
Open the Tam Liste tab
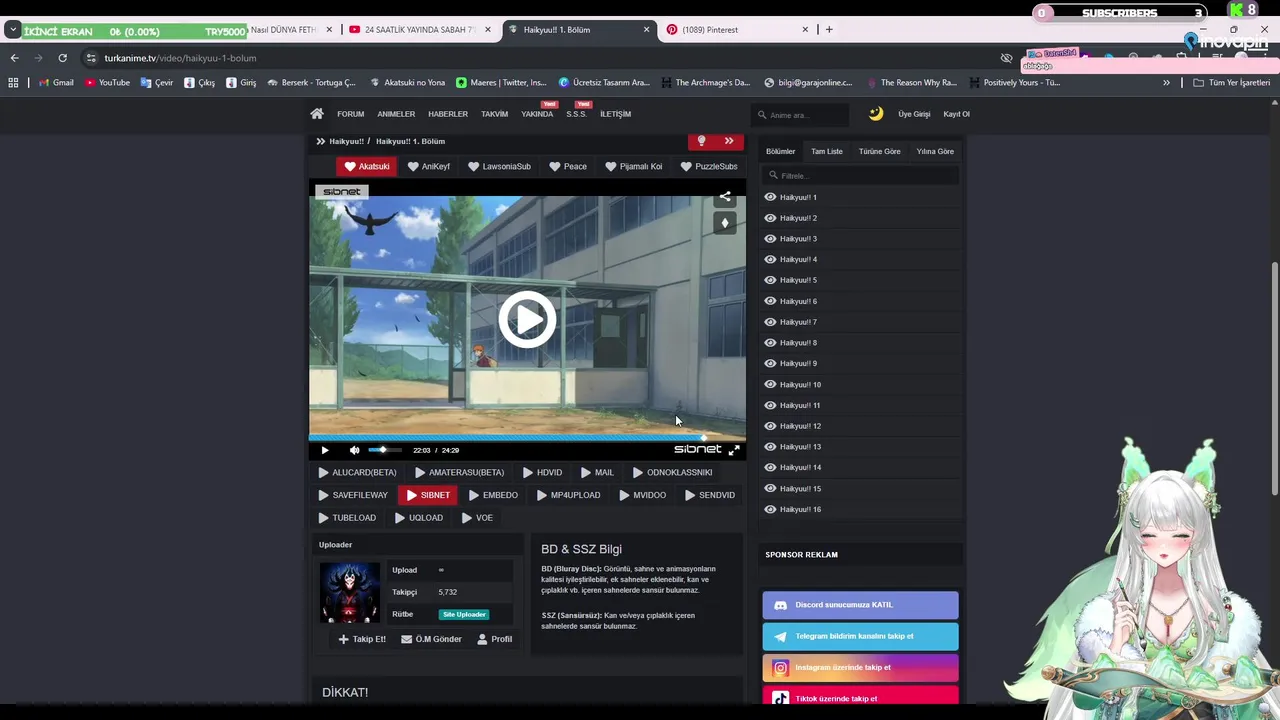click(x=827, y=151)
